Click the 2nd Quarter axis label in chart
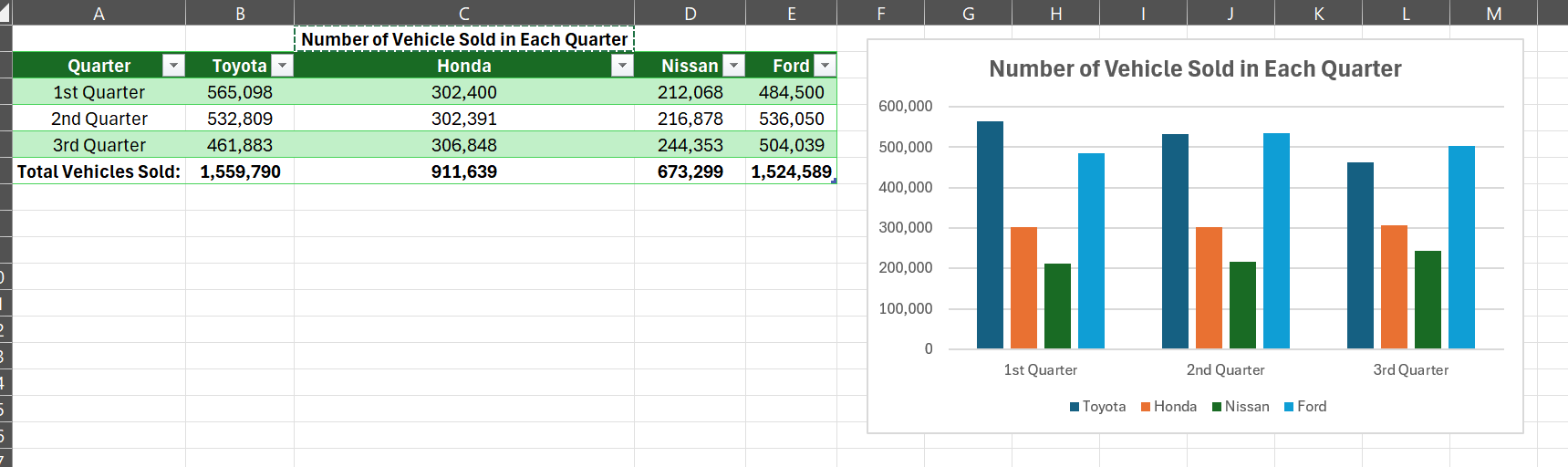1568x467 pixels. 1225,370
